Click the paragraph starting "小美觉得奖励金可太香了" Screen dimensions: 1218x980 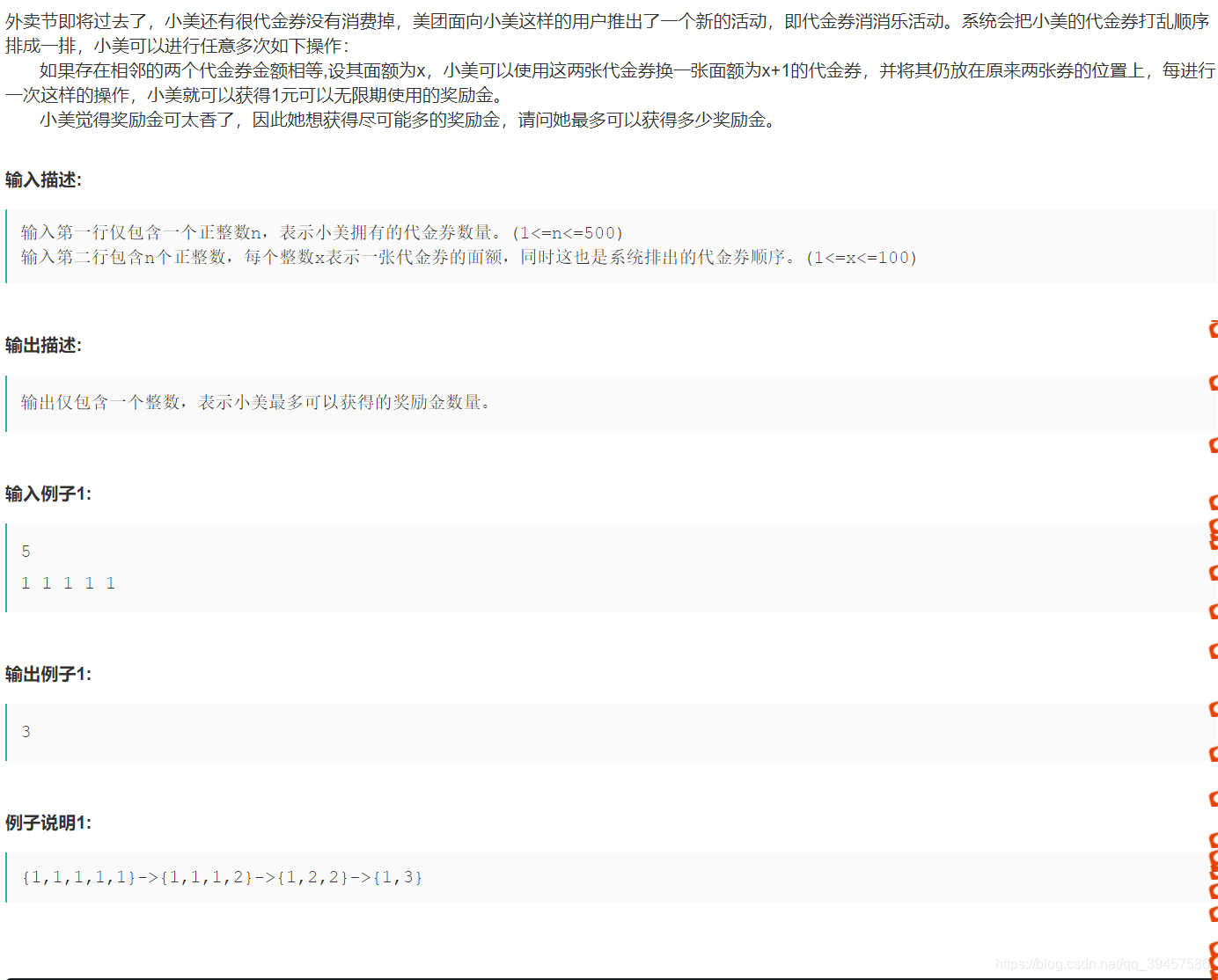[407, 120]
